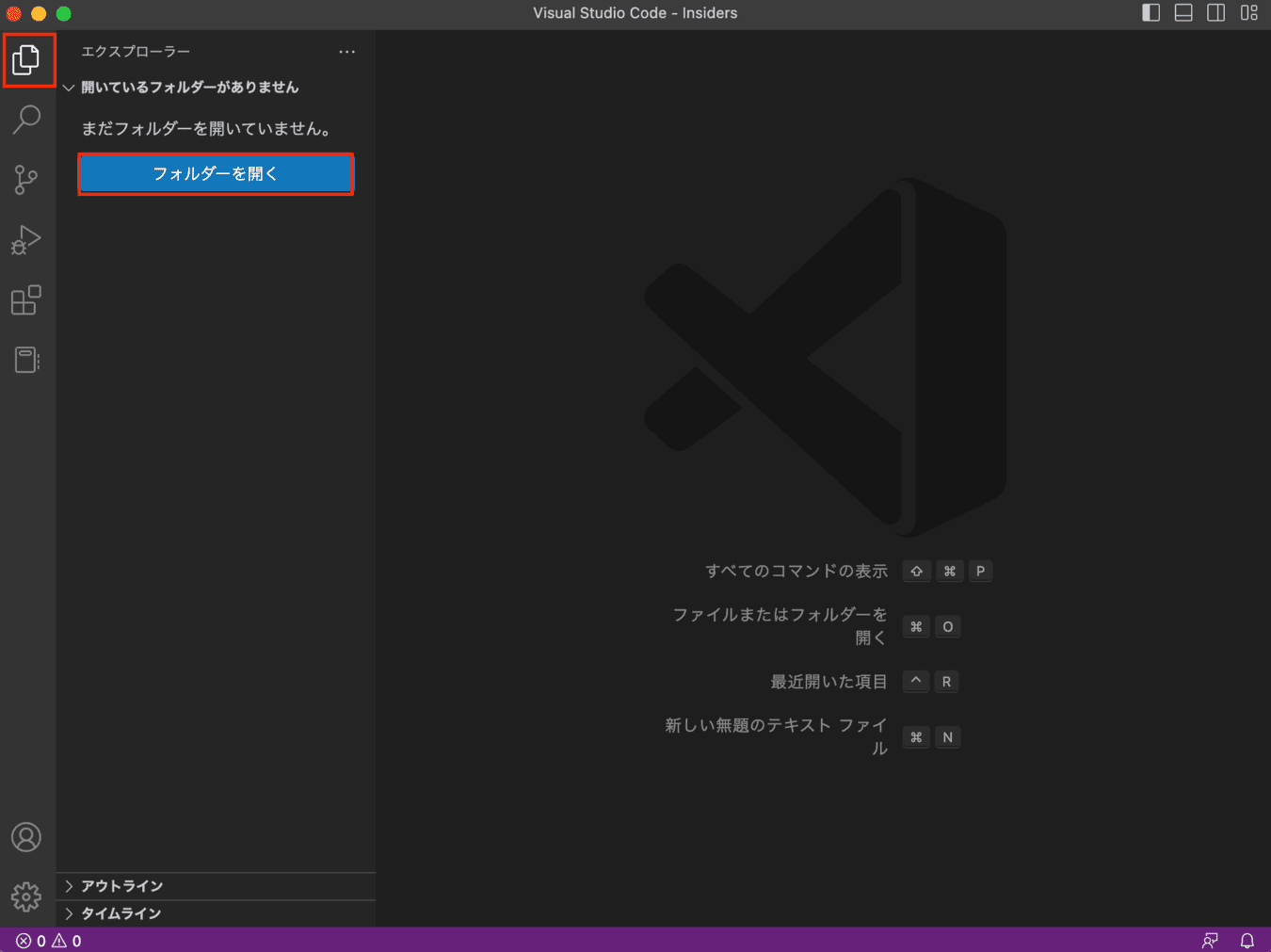Expand the アウトライン section
This screenshot has height=952, width=1271.
click(x=122, y=886)
